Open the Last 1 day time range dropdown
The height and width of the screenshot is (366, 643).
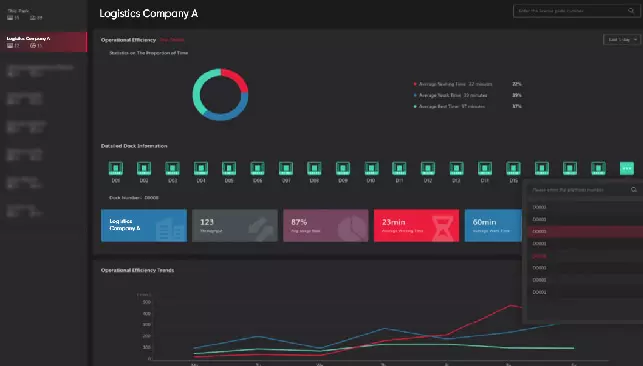pos(622,40)
